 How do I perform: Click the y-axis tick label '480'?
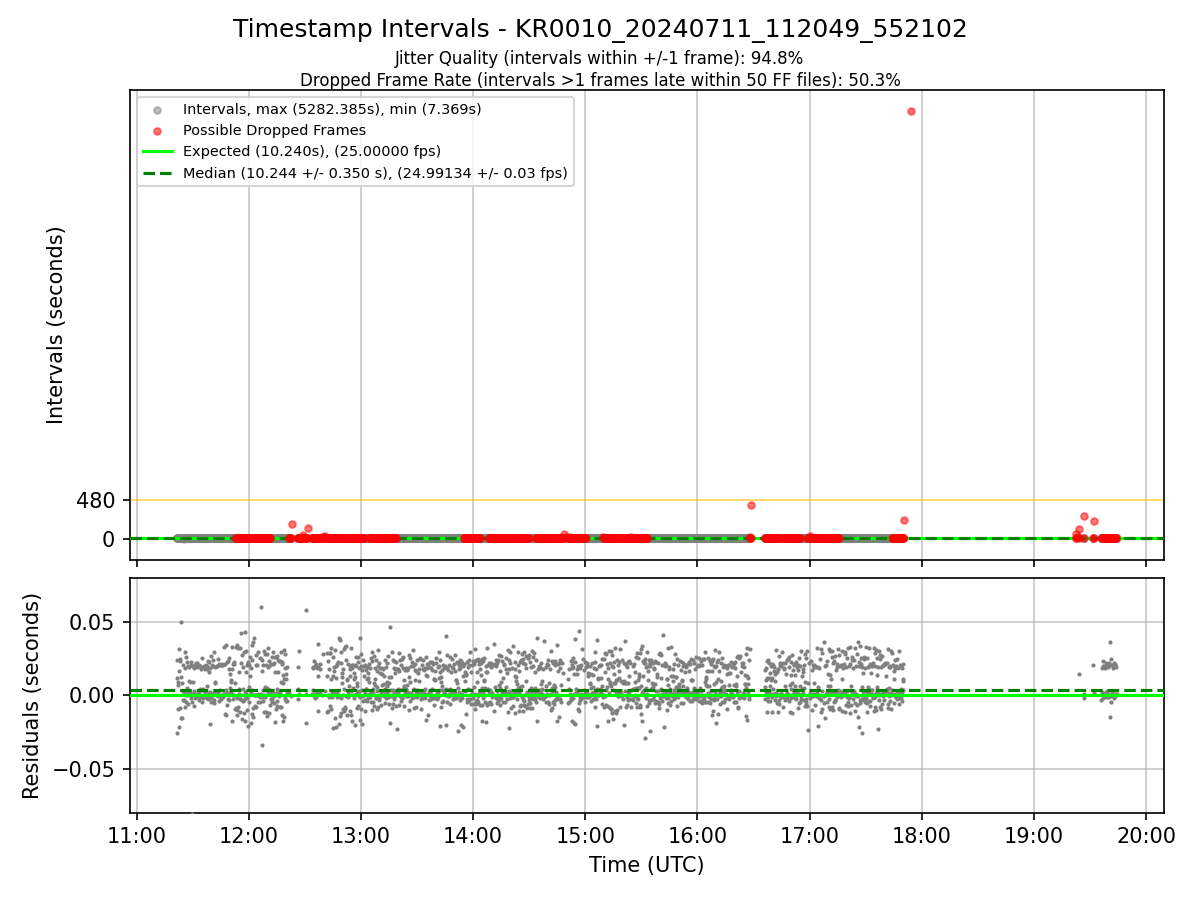pyautogui.click(x=96, y=500)
